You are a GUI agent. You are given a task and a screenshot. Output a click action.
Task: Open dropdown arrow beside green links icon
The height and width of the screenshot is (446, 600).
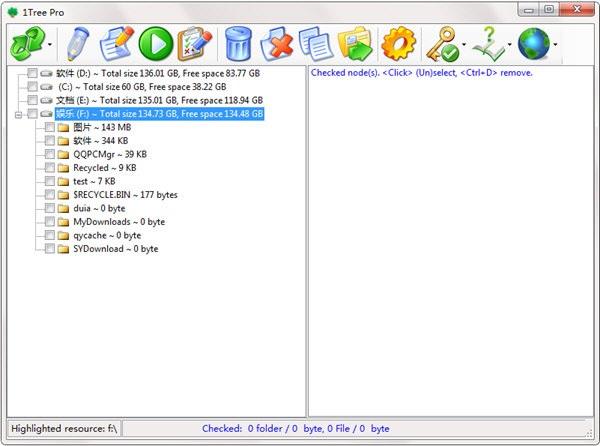click(51, 46)
